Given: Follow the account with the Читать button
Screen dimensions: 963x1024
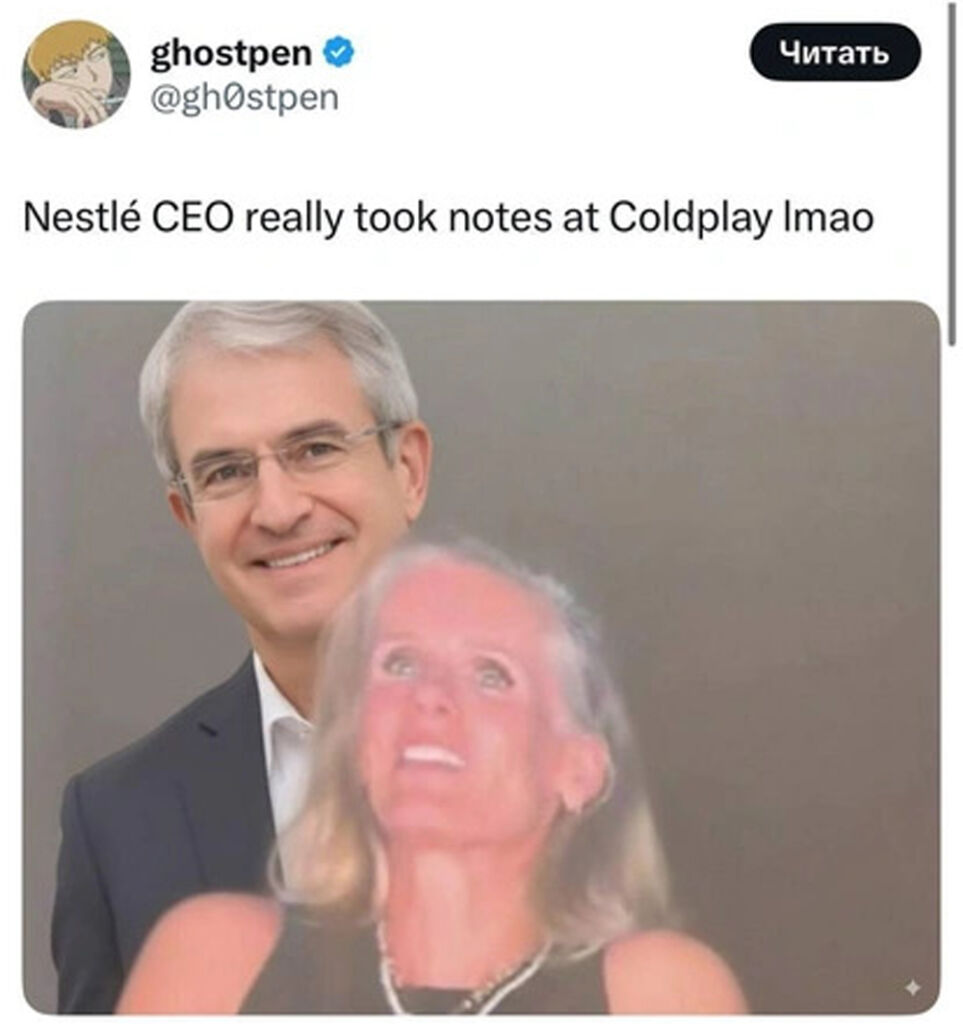Looking at the screenshot, I should 835,52.
